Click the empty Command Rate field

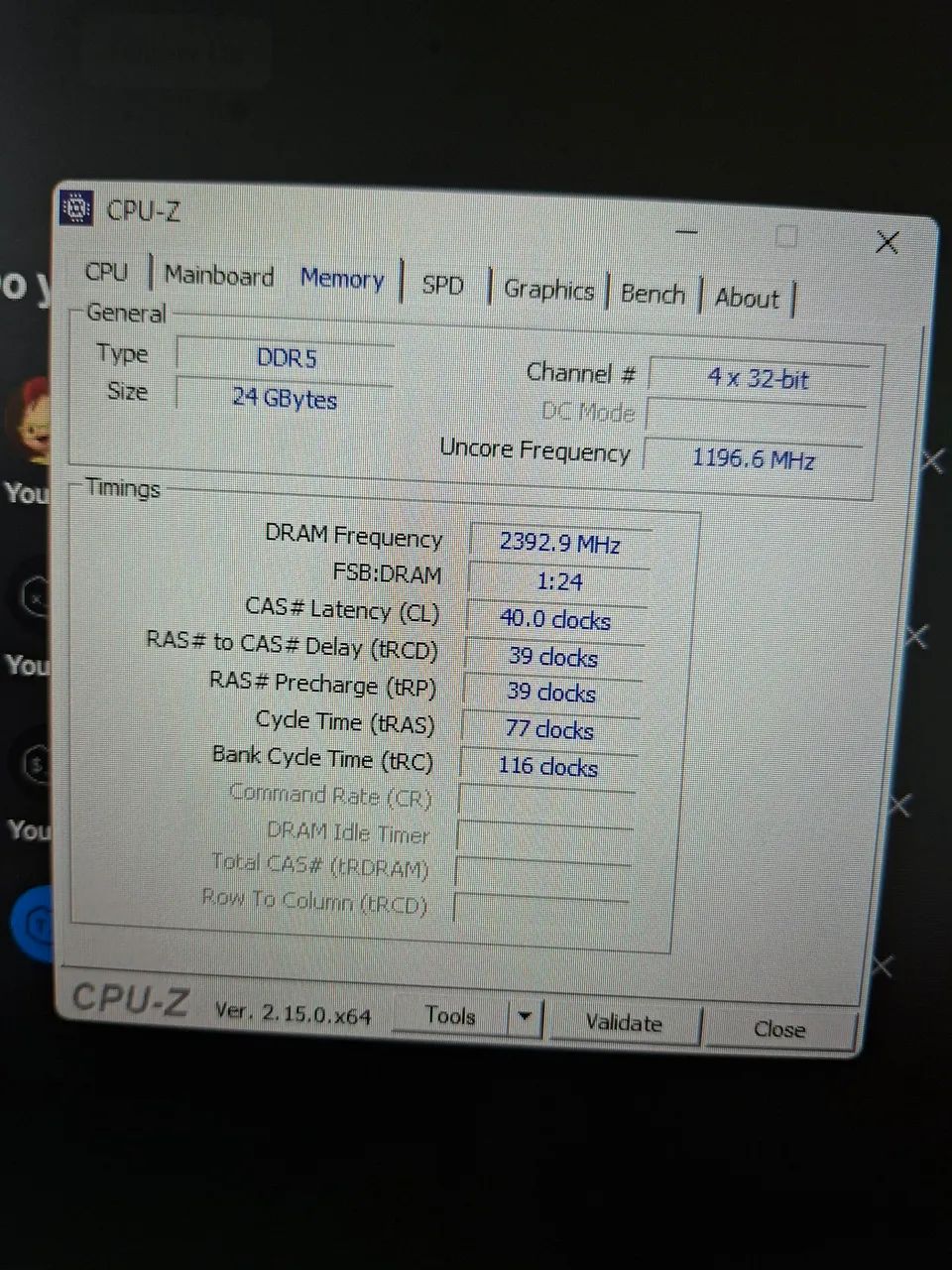[x=545, y=802]
